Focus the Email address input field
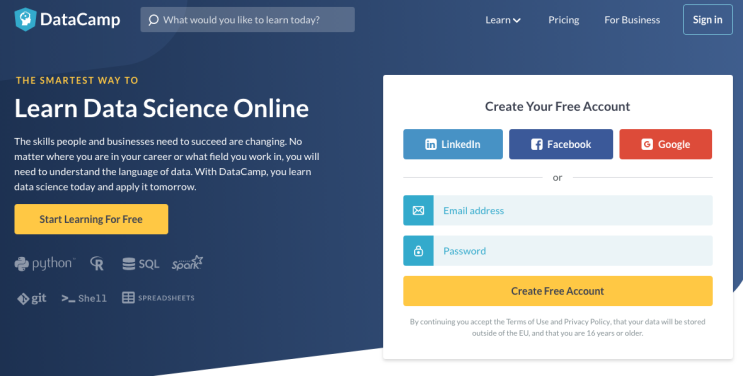The image size is (743, 376). coord(573,210)
